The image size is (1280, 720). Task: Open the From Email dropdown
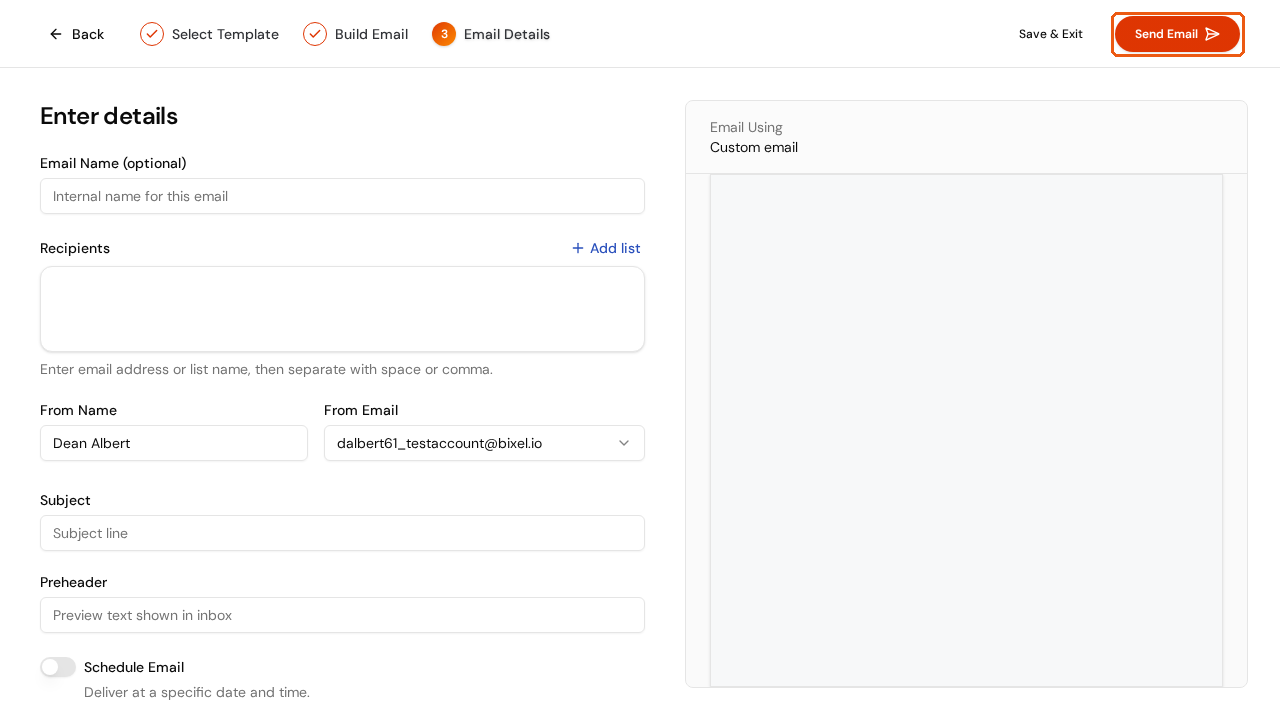pos(484,443)
